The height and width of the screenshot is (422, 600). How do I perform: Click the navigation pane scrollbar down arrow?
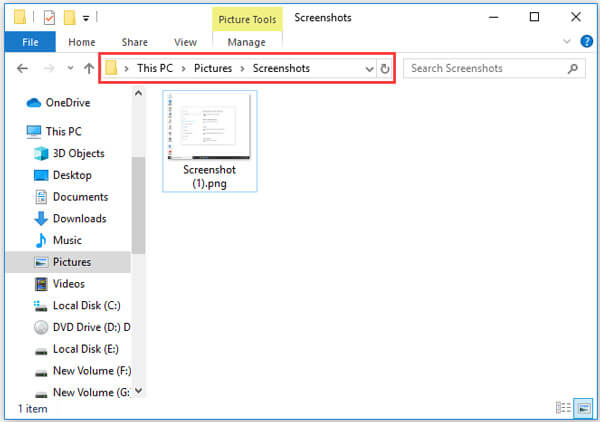[x=139, y=391]
